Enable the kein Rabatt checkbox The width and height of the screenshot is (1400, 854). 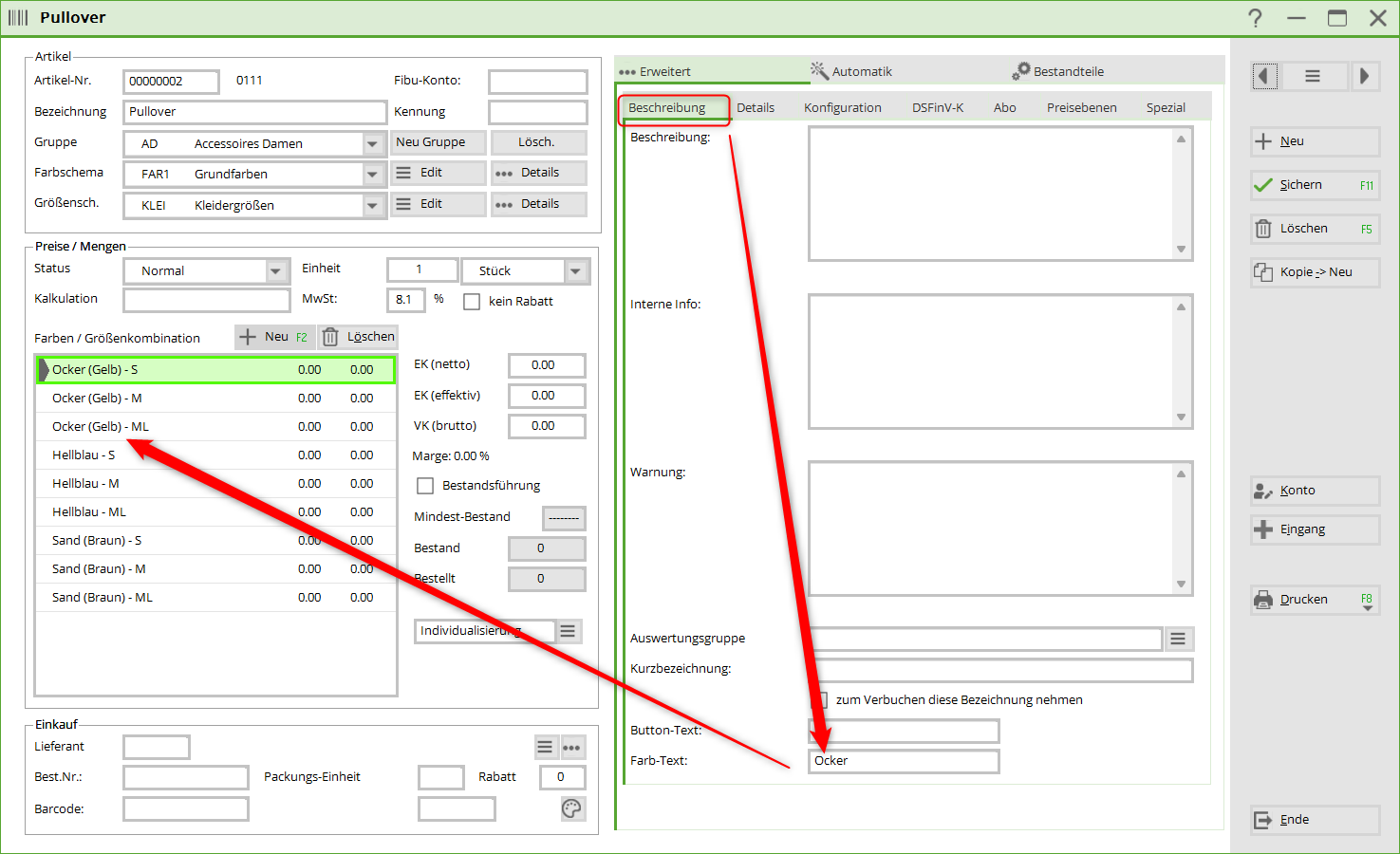(472, 302)
